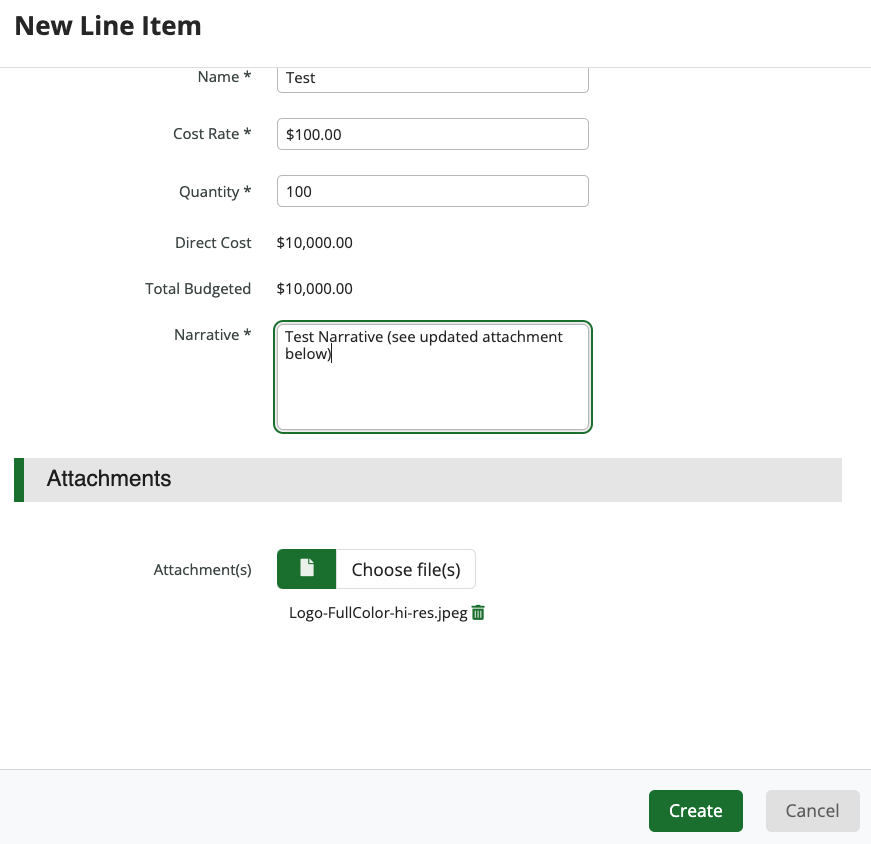
Task: Focus the Name field containing Test
Action: [432, 78]
